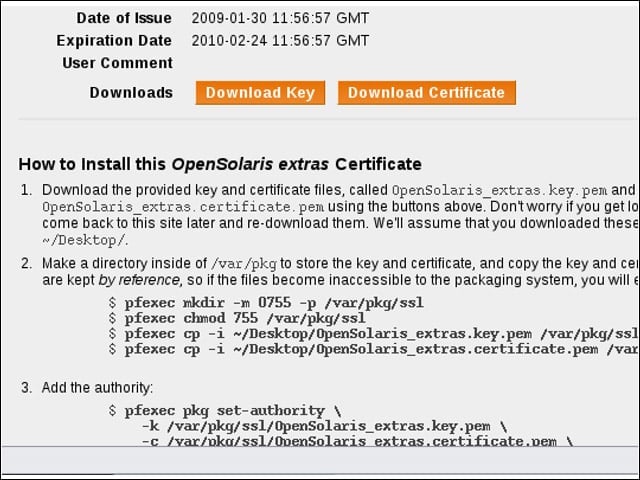Screen dimensions: 640x480
Task: Select the issue date value 2009-01-30 11:56:57 GMT
Action: pyautogui.click(x=280, y=18)
